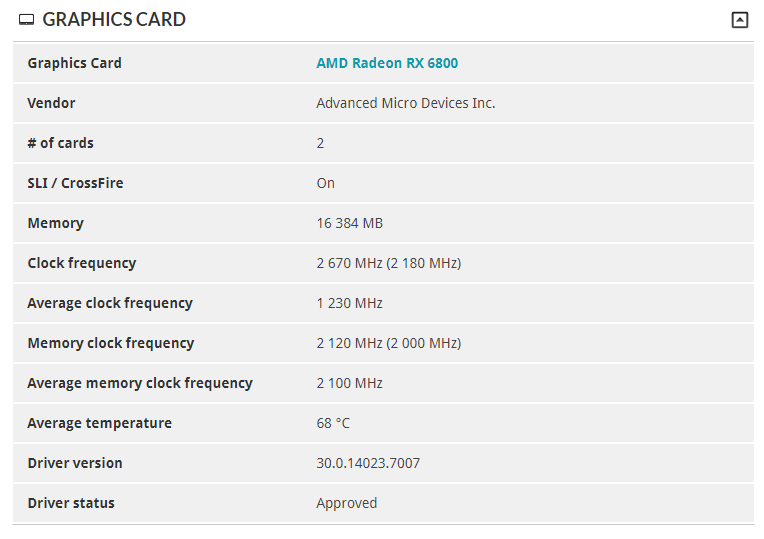764x539 pixels.
Task: Click the Advanced Micro Devices Inc. value
Action: (405, 103)
